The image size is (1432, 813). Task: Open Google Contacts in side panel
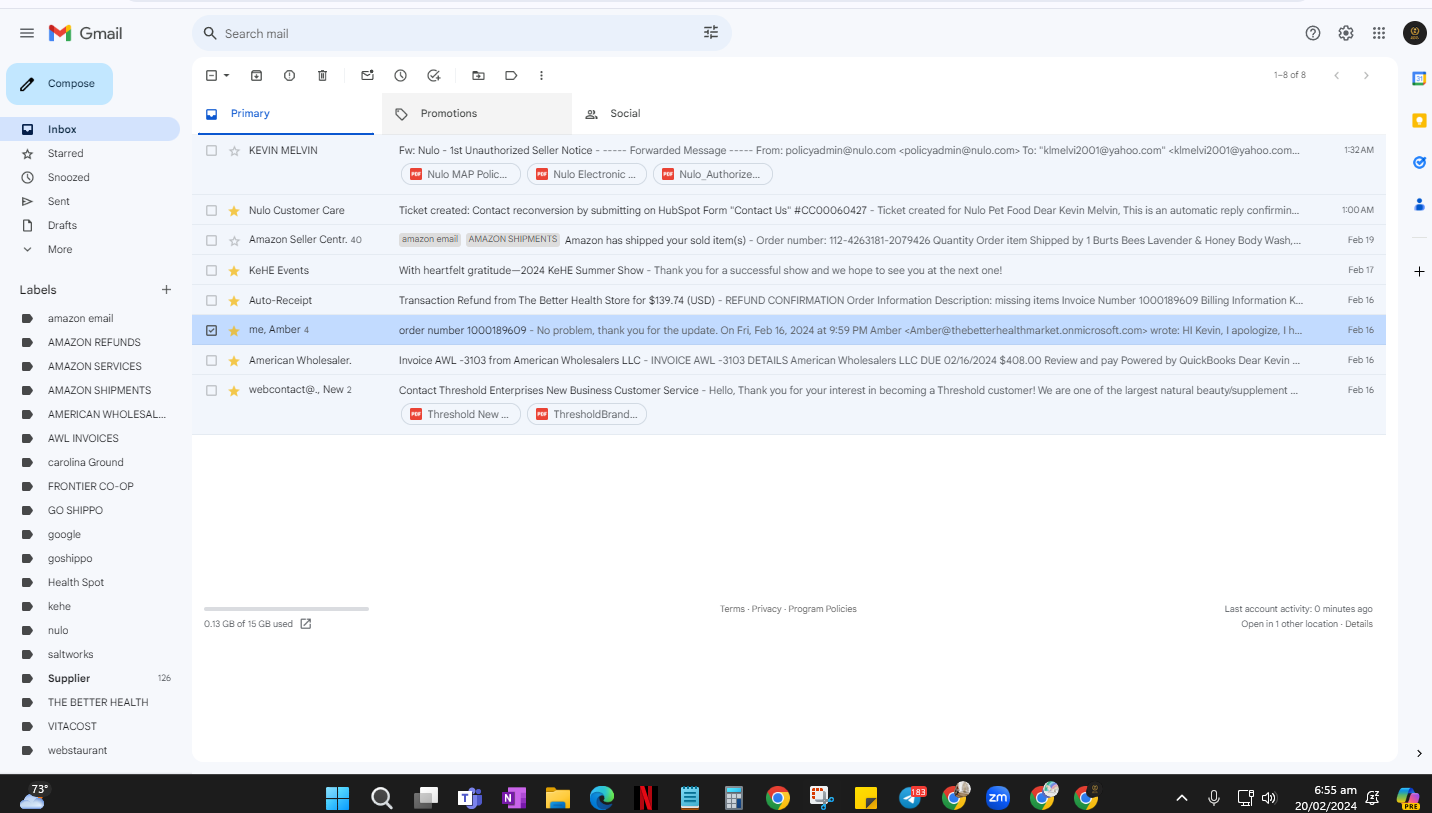click(x=1419, y=204)
